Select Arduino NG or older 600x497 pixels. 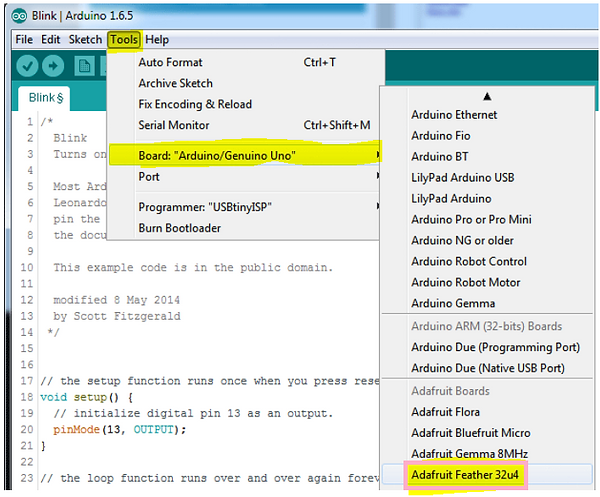pos(487,240)
